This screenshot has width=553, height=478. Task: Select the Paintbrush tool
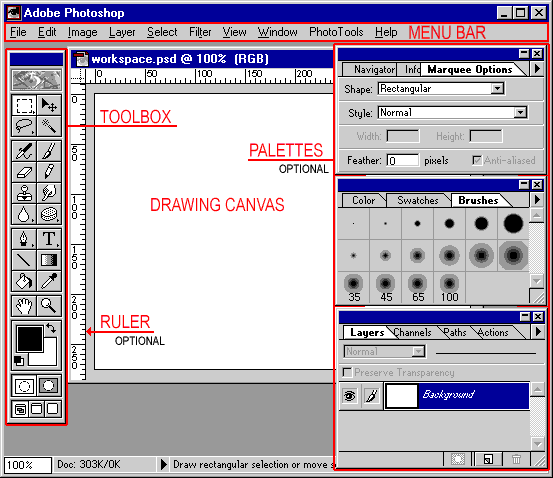[x=49, y=151]
